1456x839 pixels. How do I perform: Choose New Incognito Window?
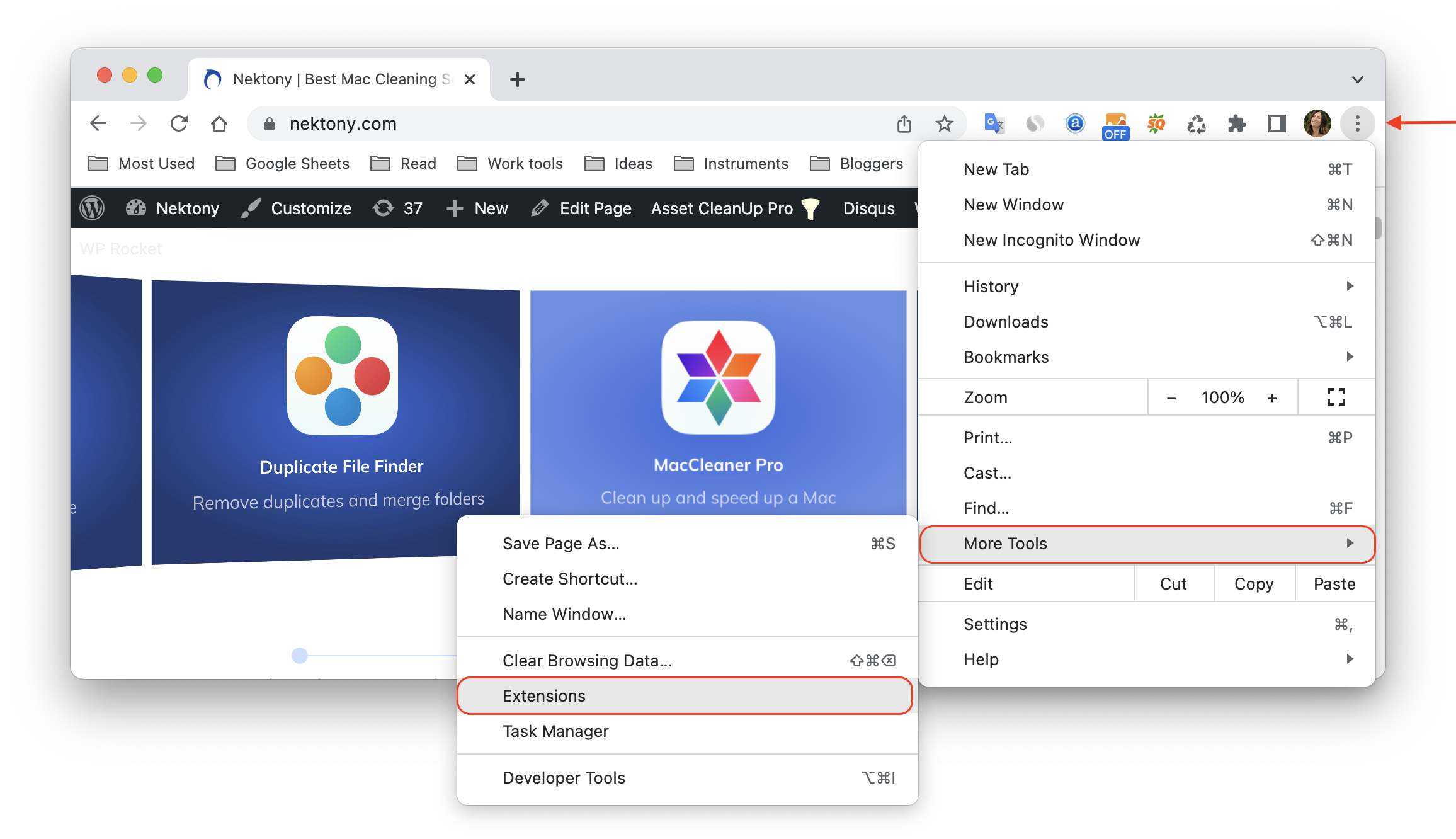1147,240
